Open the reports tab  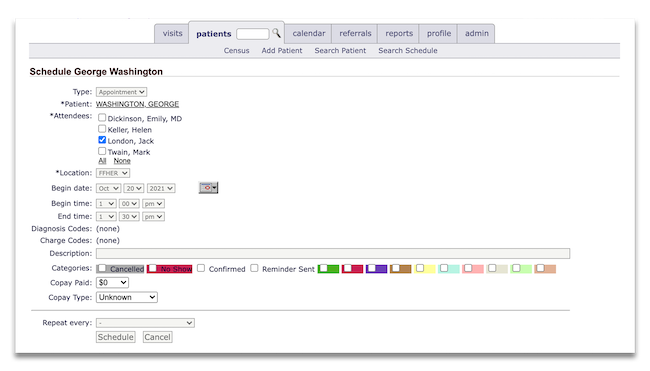(x=399, y=33)
